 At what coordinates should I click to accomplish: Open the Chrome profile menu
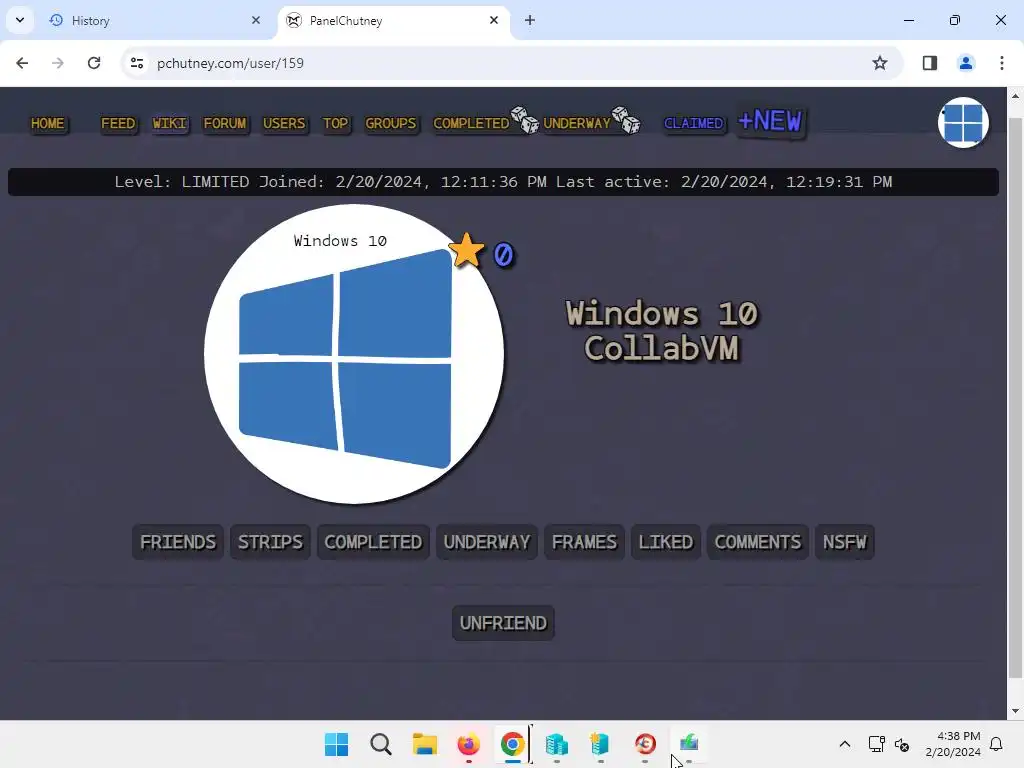965,63
